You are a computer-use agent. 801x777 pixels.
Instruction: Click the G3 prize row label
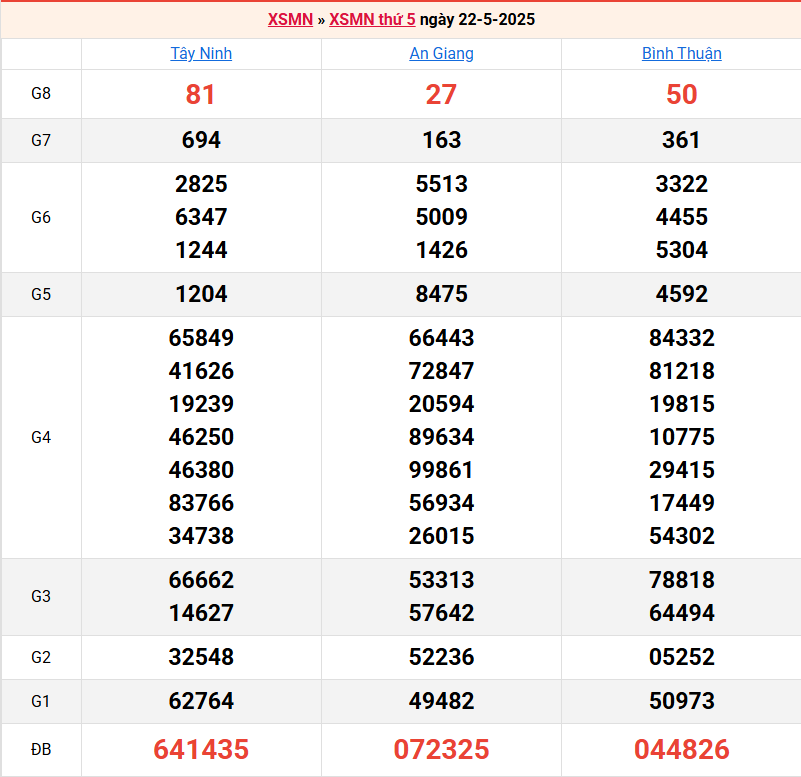[41, 597]
